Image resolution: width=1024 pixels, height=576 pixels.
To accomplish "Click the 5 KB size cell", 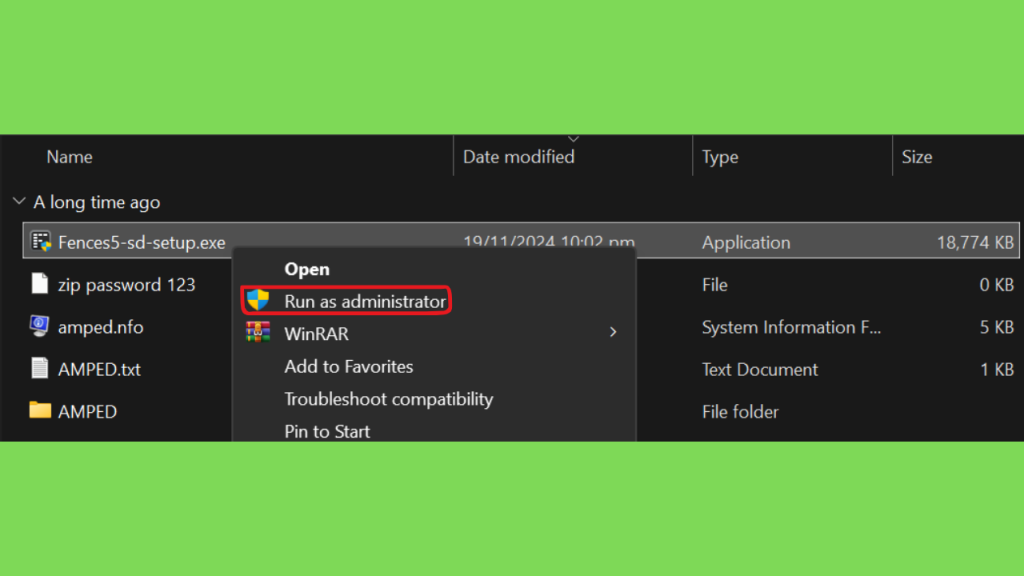I will [x=996, y=327].
